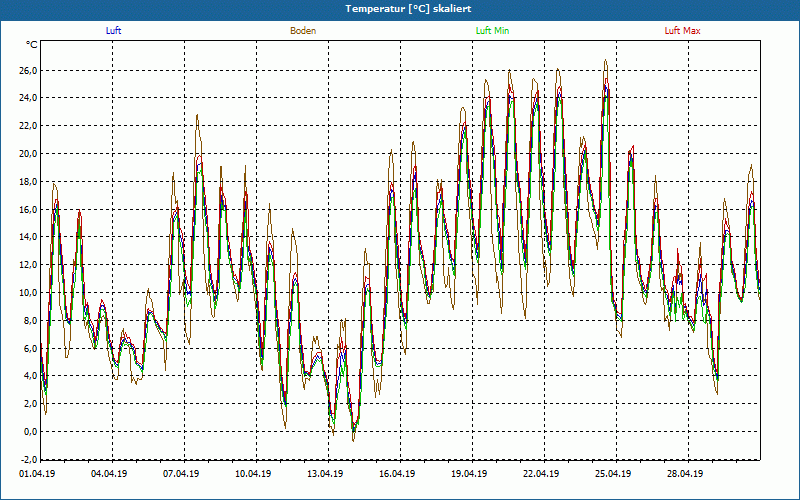Screen dimensions: 800x500
Task: Click the chart title Temperatur [°C] skaliert
Action: 408,9
